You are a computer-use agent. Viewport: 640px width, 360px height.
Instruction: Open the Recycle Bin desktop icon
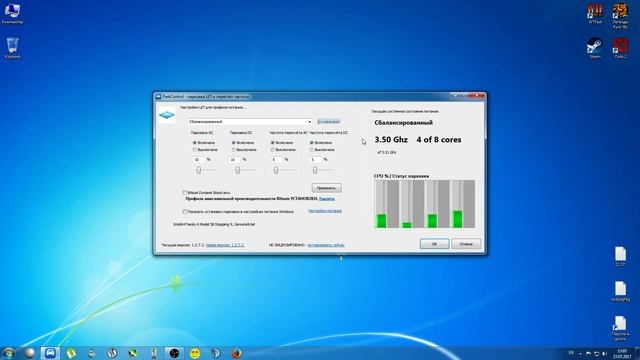(13, 48)
